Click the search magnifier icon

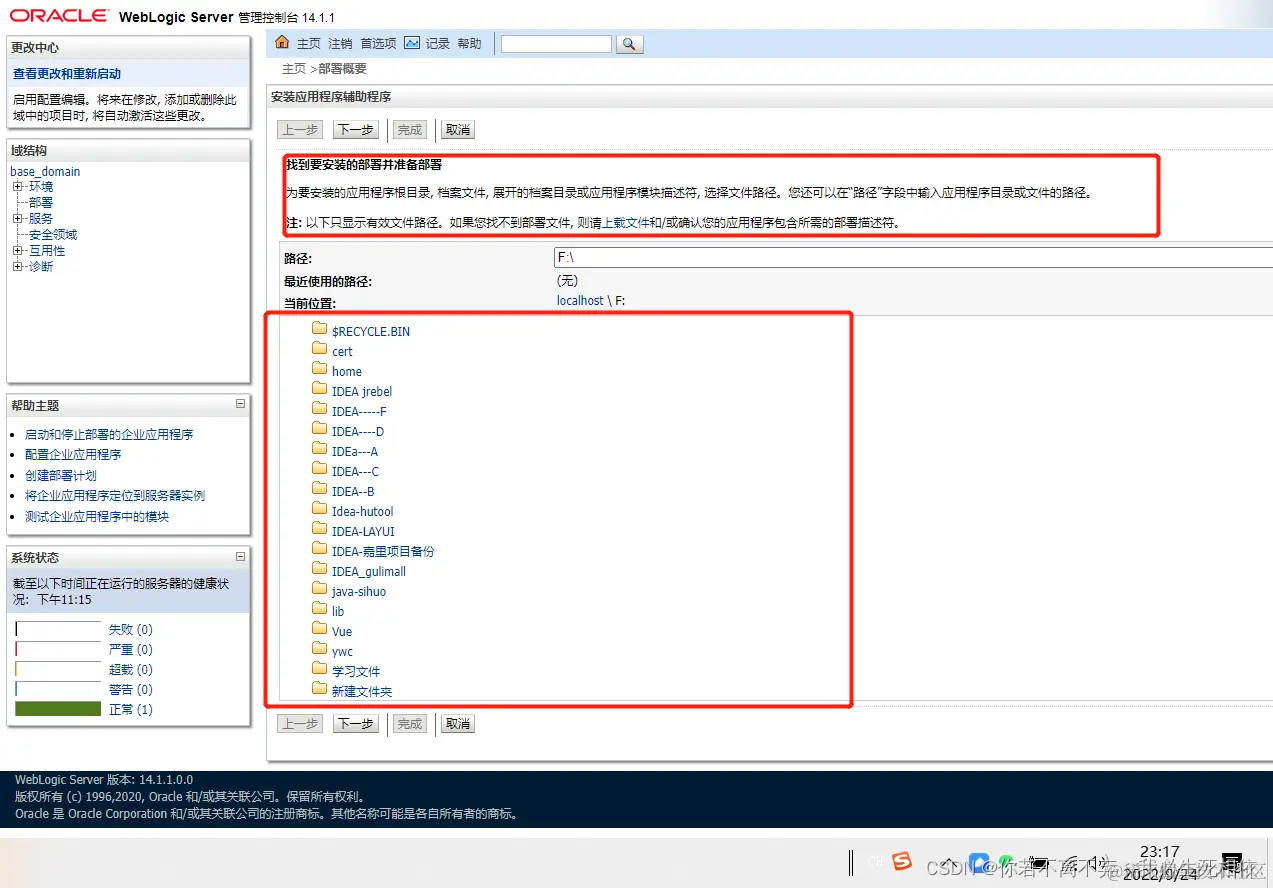628,43
